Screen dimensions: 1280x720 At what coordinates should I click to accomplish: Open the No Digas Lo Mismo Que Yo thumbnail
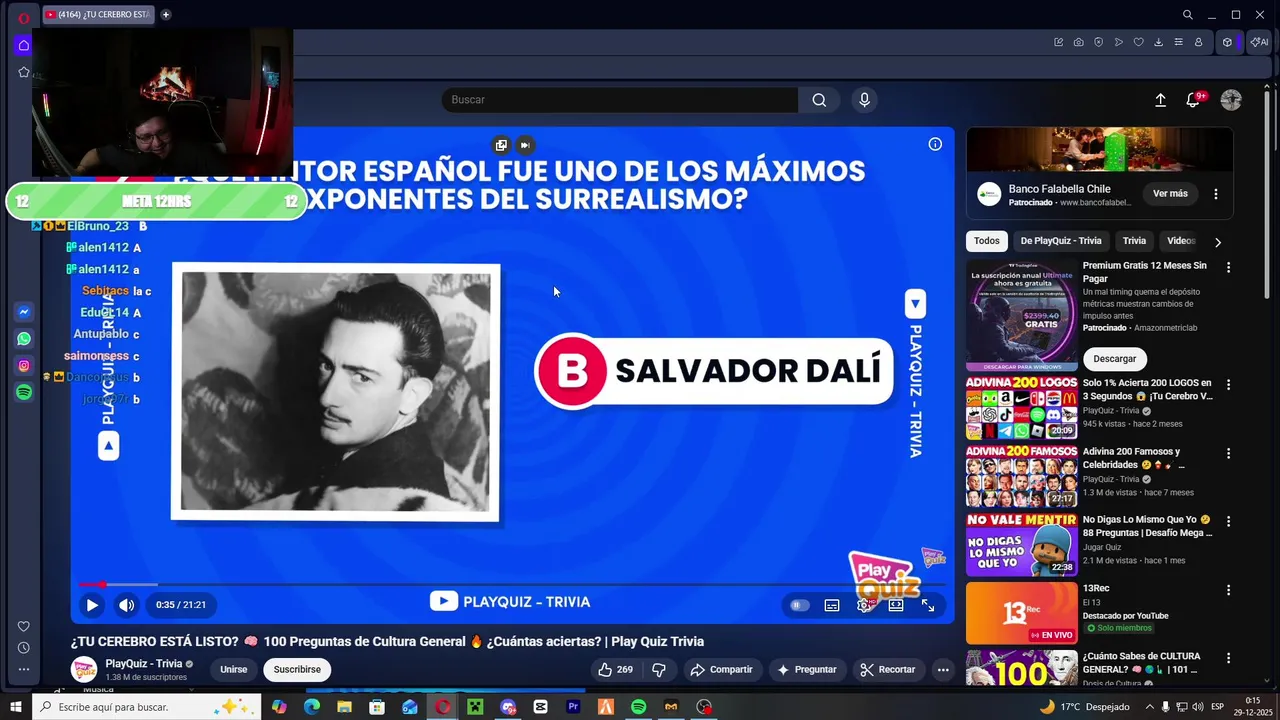[x=1022, y=545]
